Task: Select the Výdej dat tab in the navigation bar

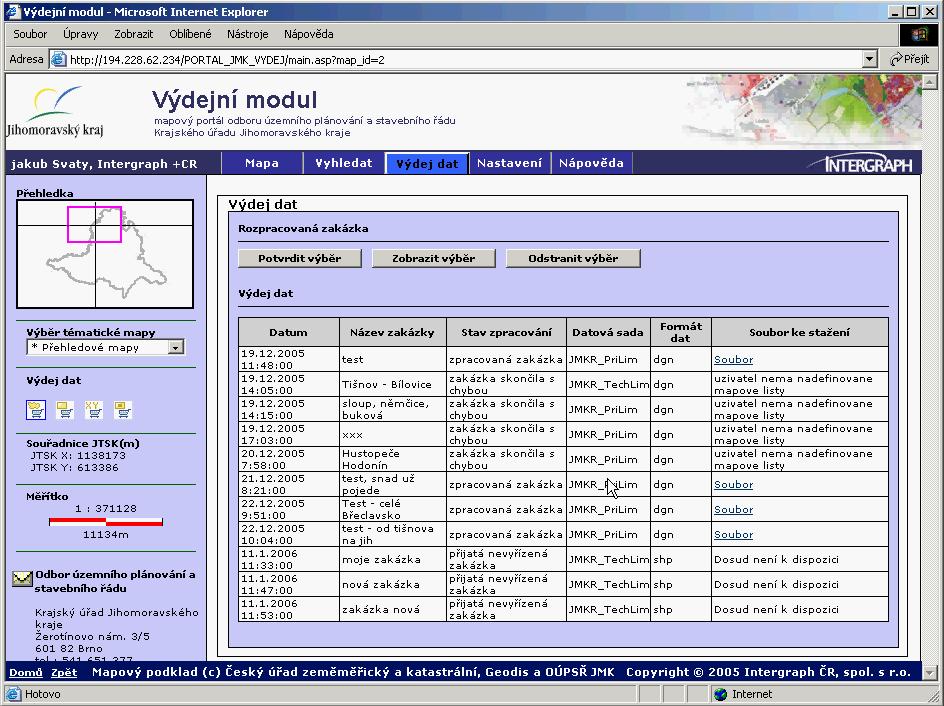Action: pyautogui.click(x=427, y=164)
